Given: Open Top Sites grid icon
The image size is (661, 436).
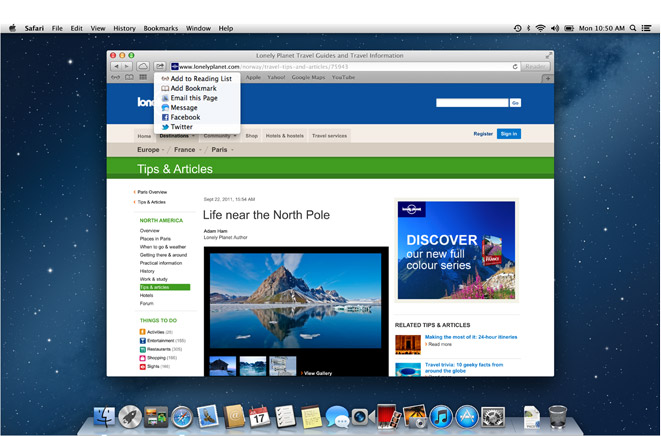Looking at the screenshot, I should [143, 78].
